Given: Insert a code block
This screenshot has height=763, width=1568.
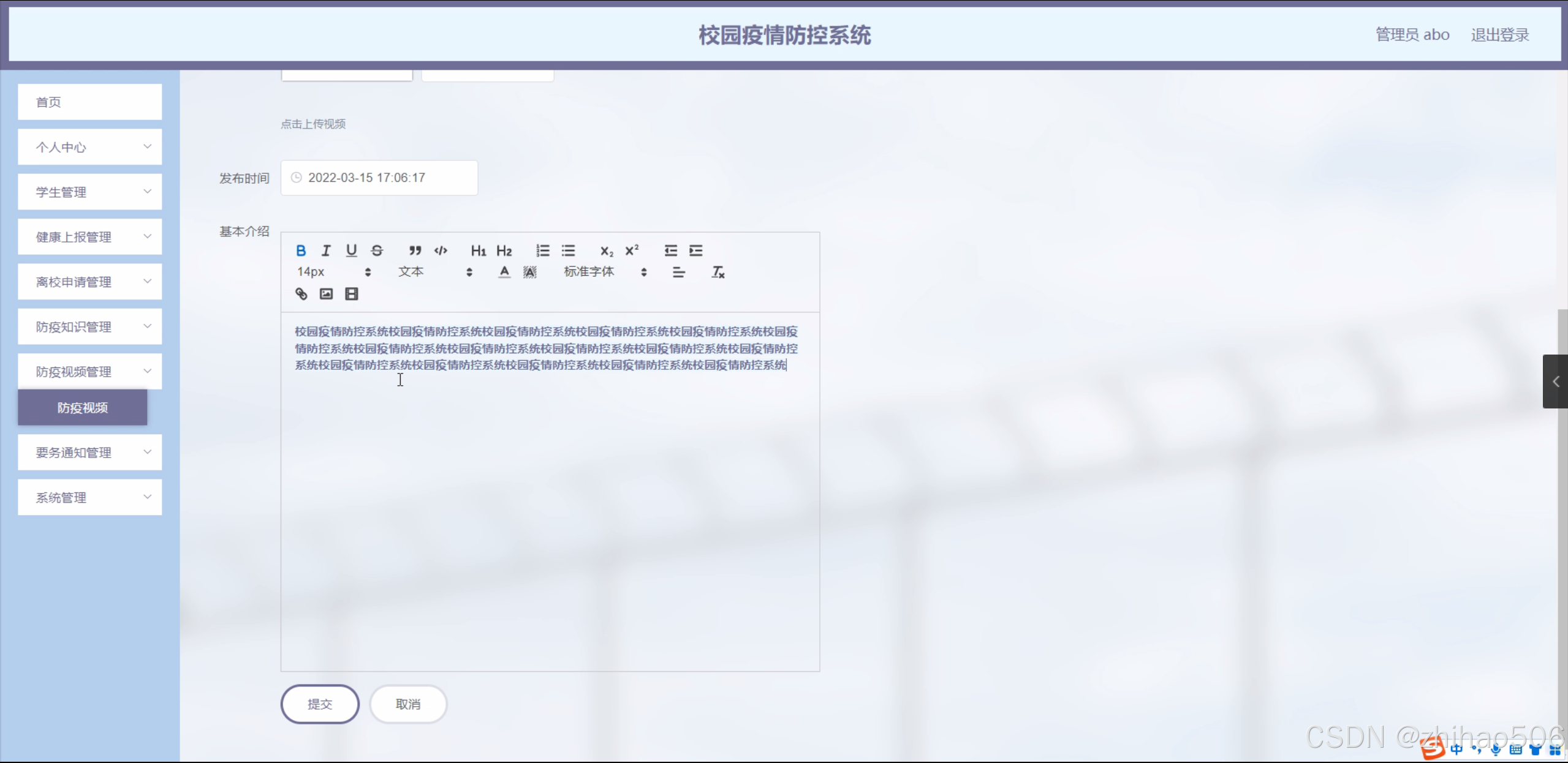Looking at the screenshot, I should (x=441, y=250).
